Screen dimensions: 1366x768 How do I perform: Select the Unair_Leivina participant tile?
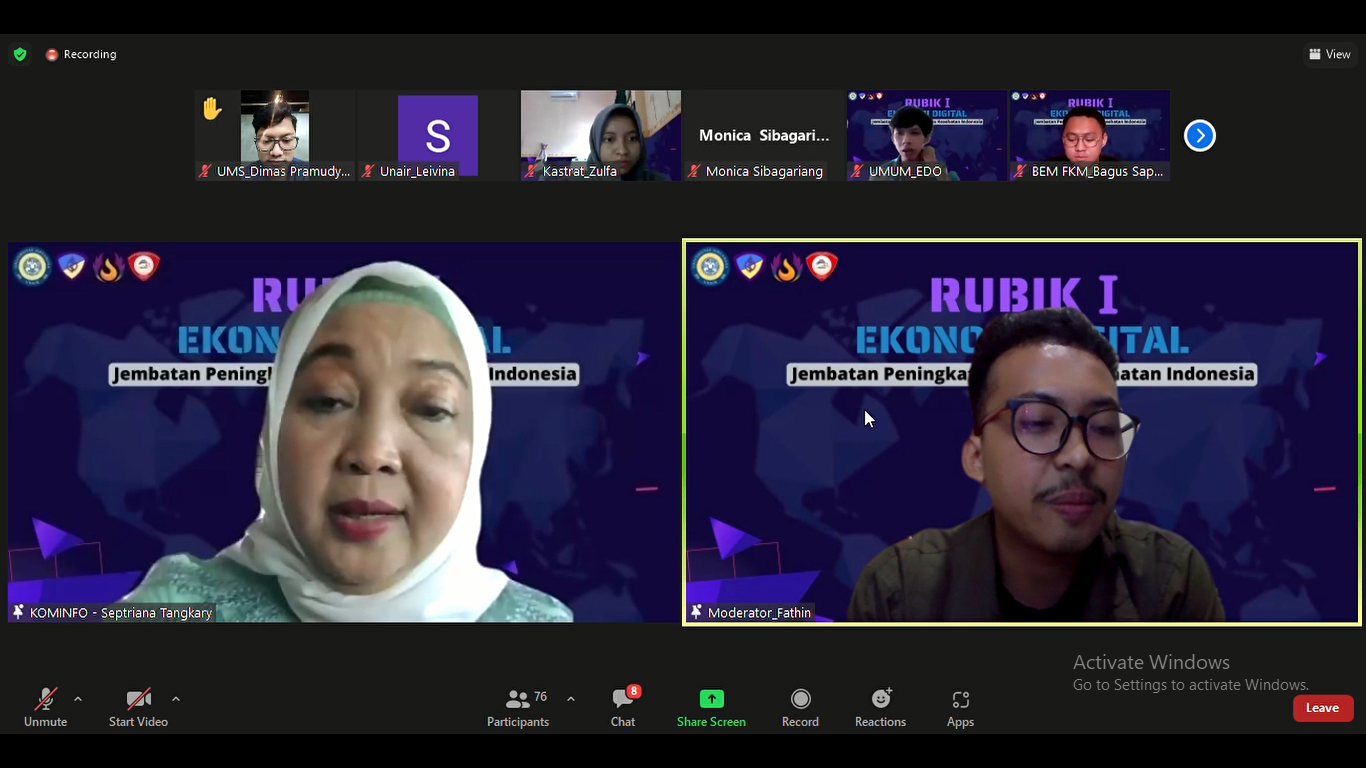pos(437,135)
